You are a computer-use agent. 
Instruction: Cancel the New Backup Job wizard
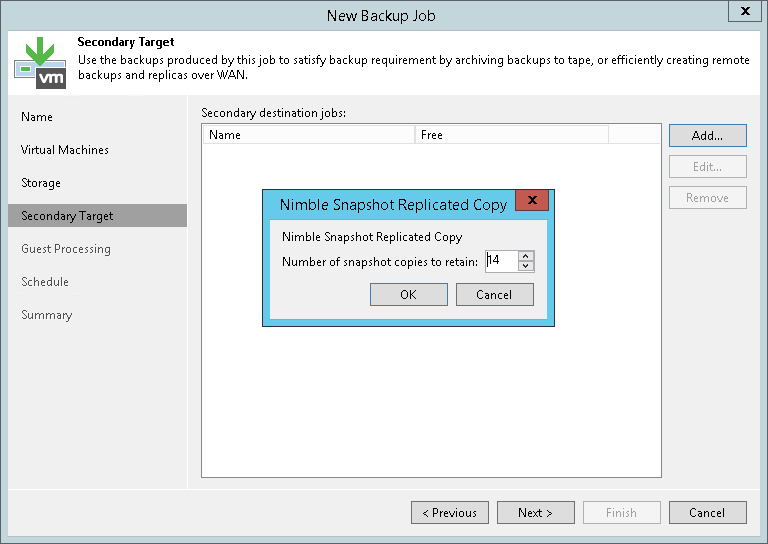pos(708,513)
